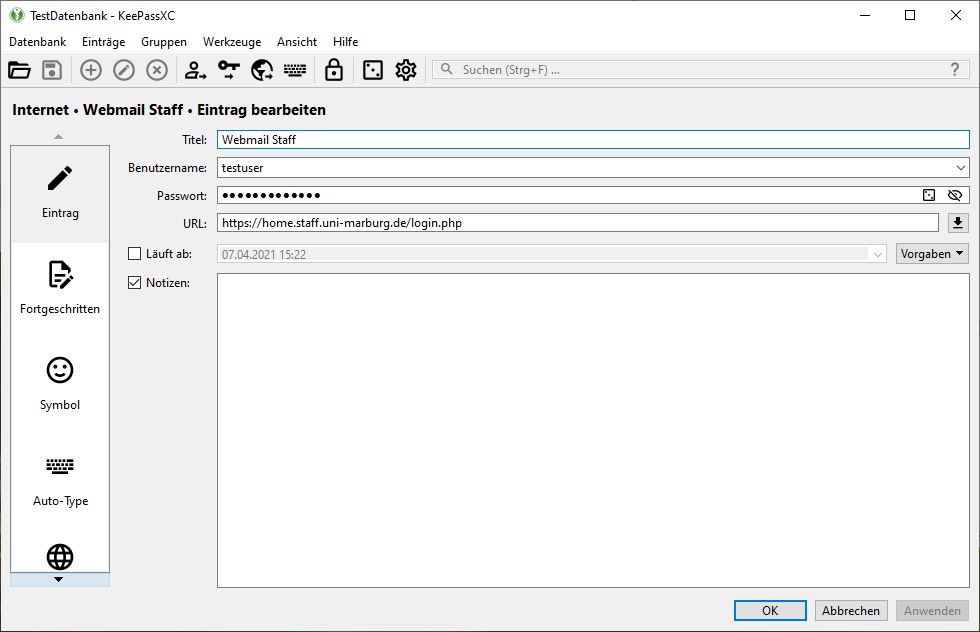Focus the Suchen search box

(x=700, y=69)
